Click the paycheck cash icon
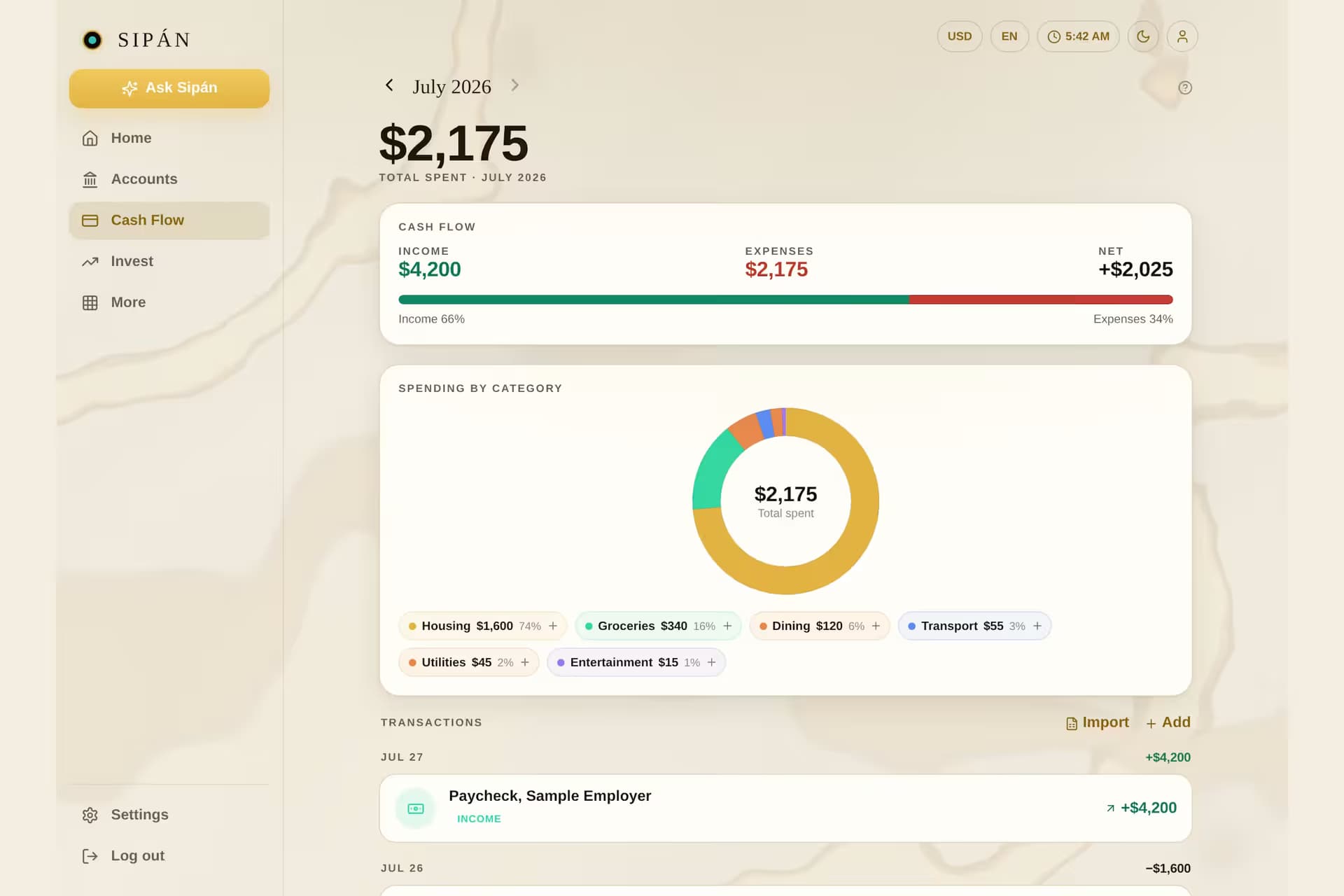Screen dimensions: 1344x896 [x=416, y=808]
